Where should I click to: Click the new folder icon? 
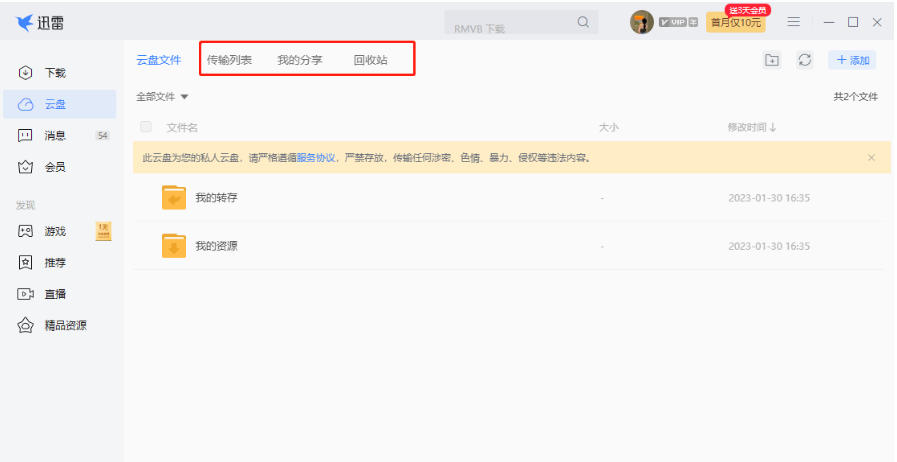coord(772,60)
